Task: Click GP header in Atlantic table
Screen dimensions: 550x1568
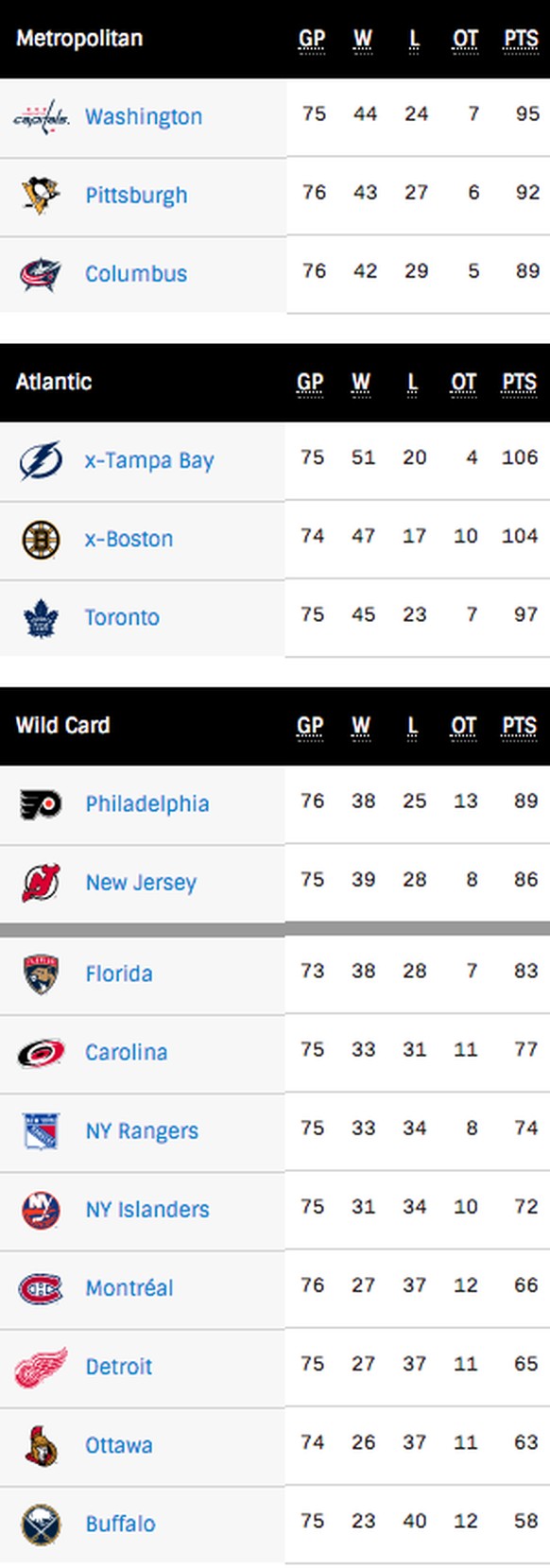Action: click(x=310, y=382)
